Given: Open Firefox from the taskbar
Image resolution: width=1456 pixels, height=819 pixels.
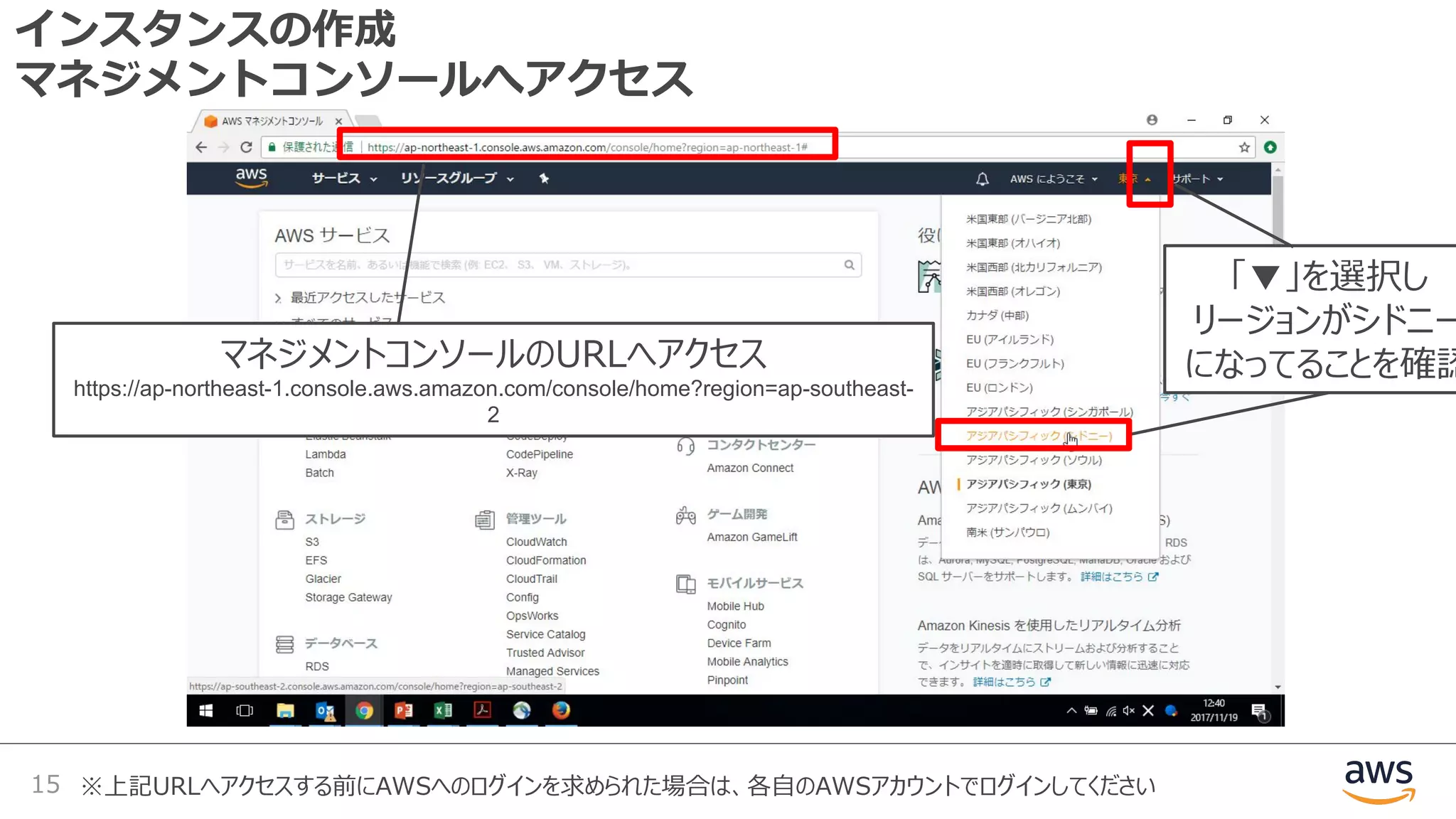Looking at the screenshot, I should coord(561,710).
